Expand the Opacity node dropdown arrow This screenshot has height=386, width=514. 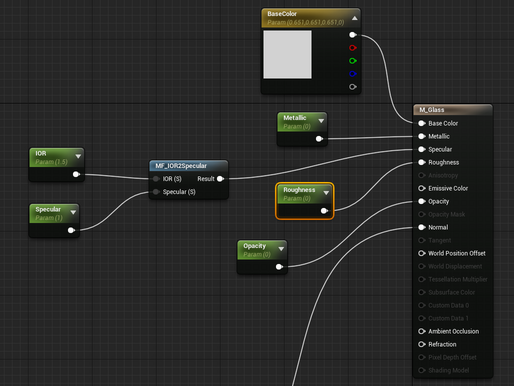click(281, 249)
